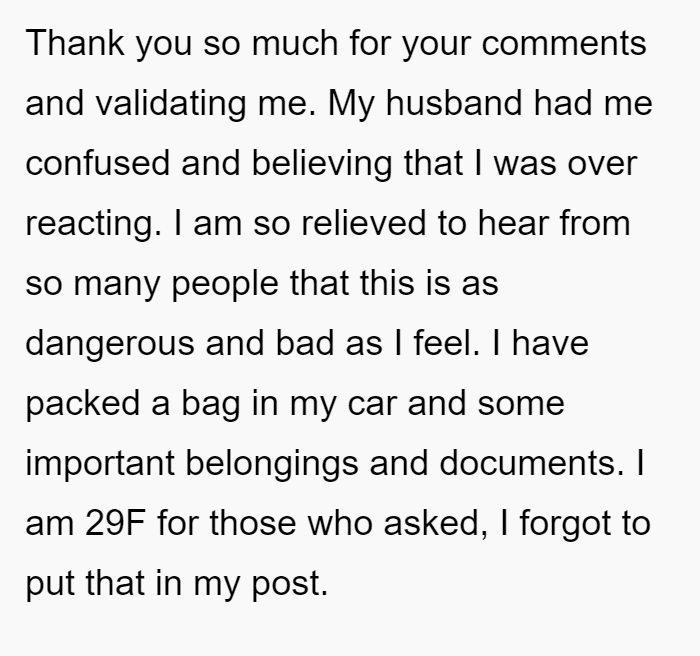Click the text "29F"
Image resolution: width=700 pixels, height=656 pixels.
[x=115, y=522]
